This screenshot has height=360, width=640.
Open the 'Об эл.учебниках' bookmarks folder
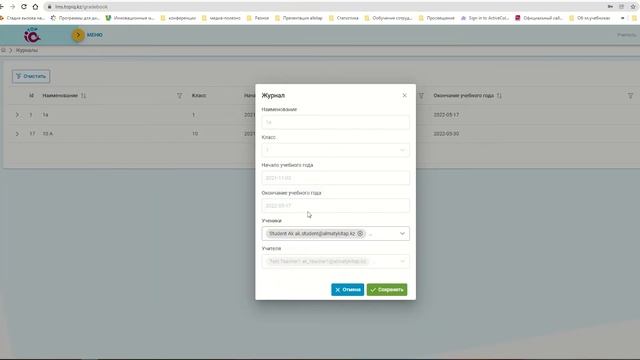(x=590, y=18)
